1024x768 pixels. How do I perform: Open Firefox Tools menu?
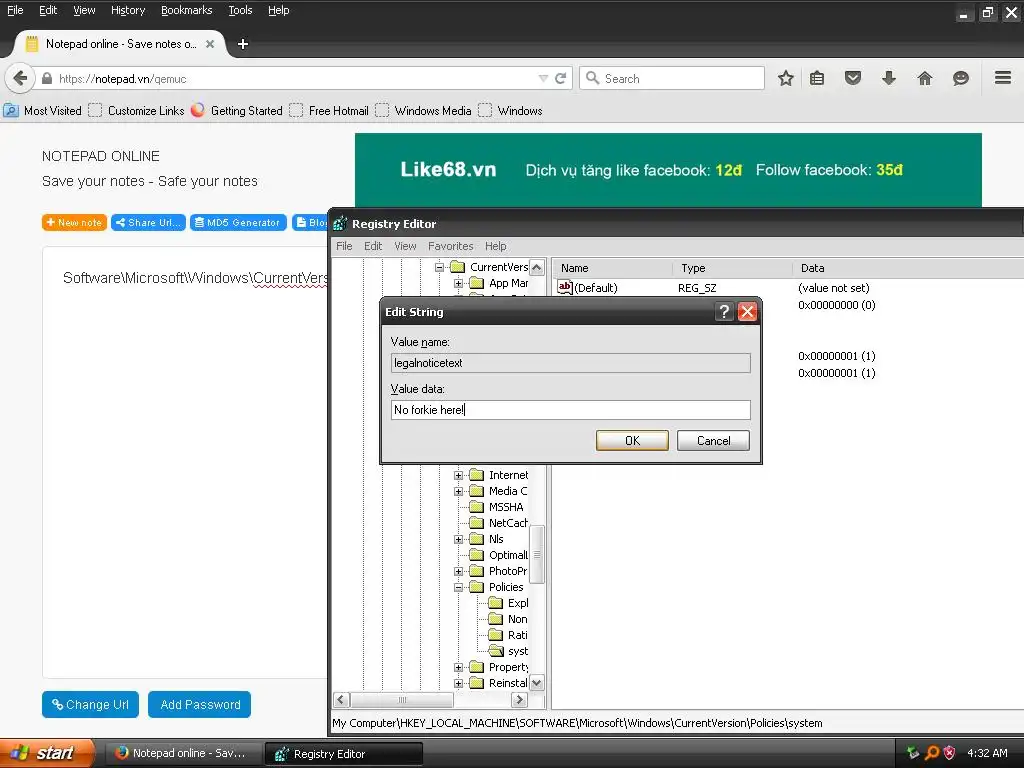(240, 10)
